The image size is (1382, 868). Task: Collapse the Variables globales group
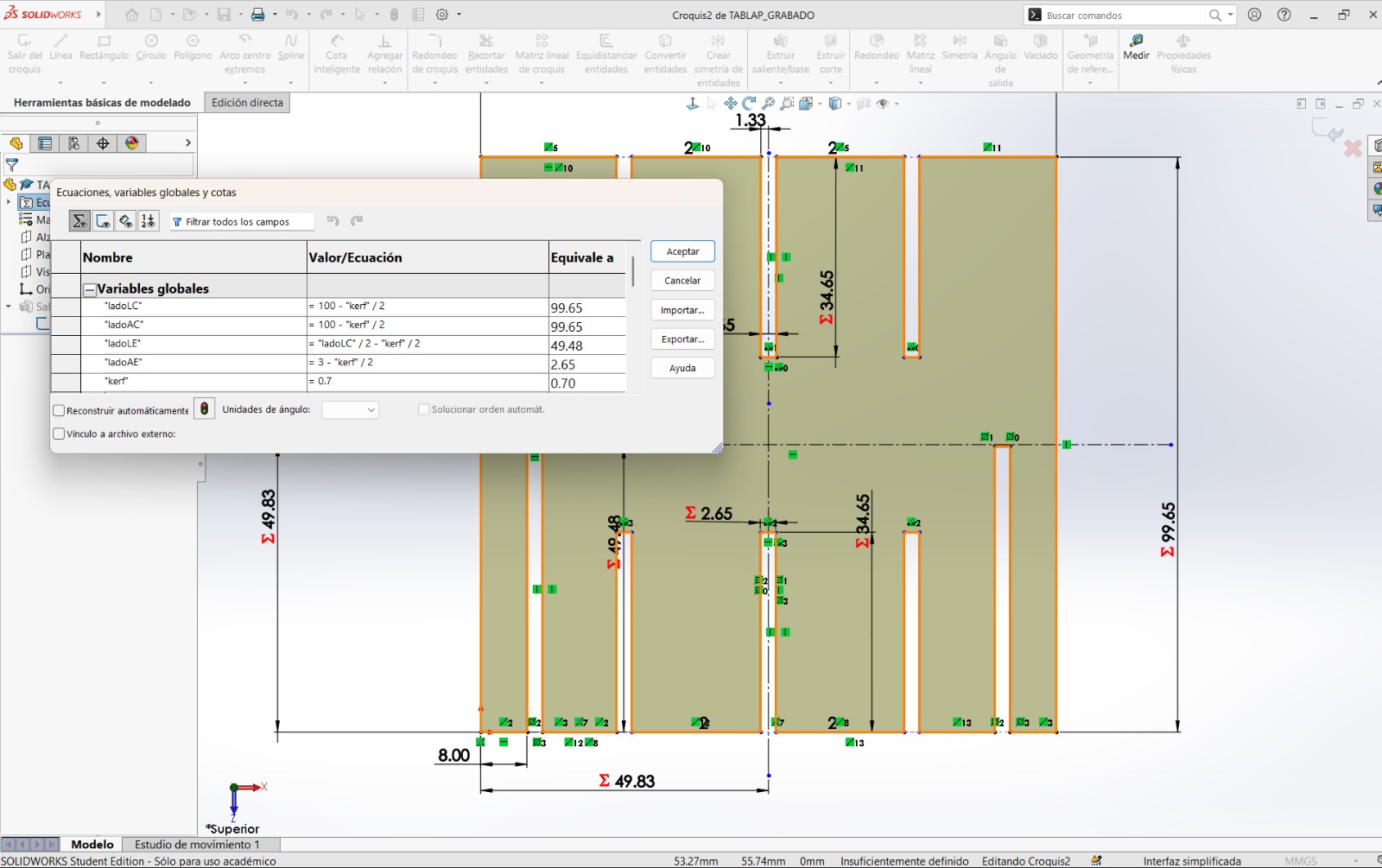tap(89, 289)
